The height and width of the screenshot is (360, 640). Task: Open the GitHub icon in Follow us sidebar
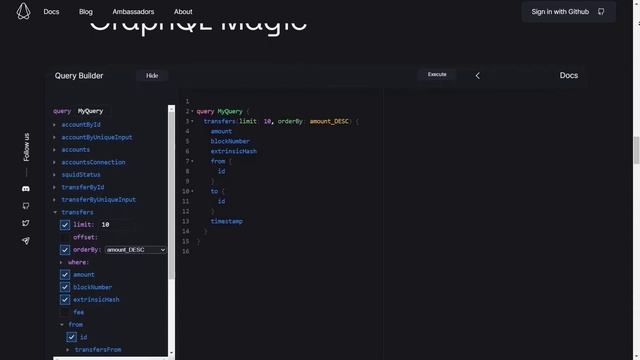pyautogui.click(x=26, y=206)
